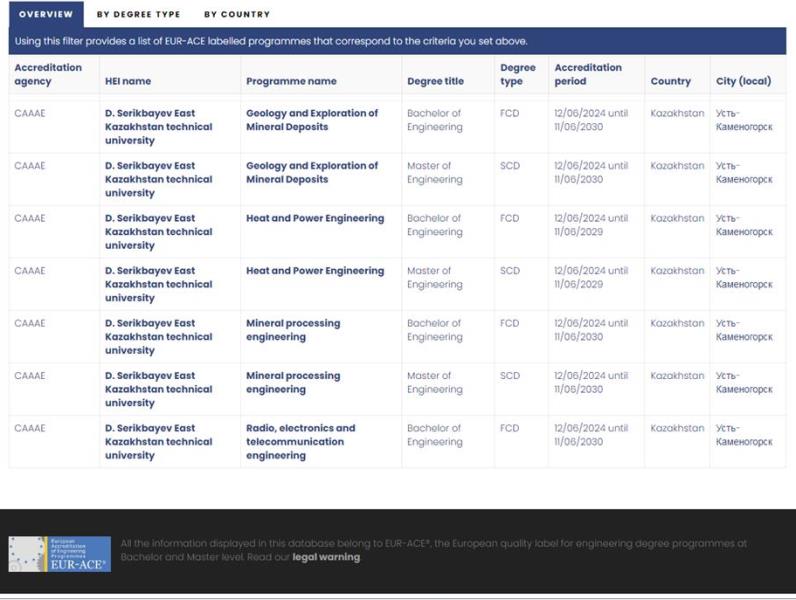This screenshot has width=796, height=600.
Task: Select SCD in the Master Heat and Power row
Action: tap(510, 271)
